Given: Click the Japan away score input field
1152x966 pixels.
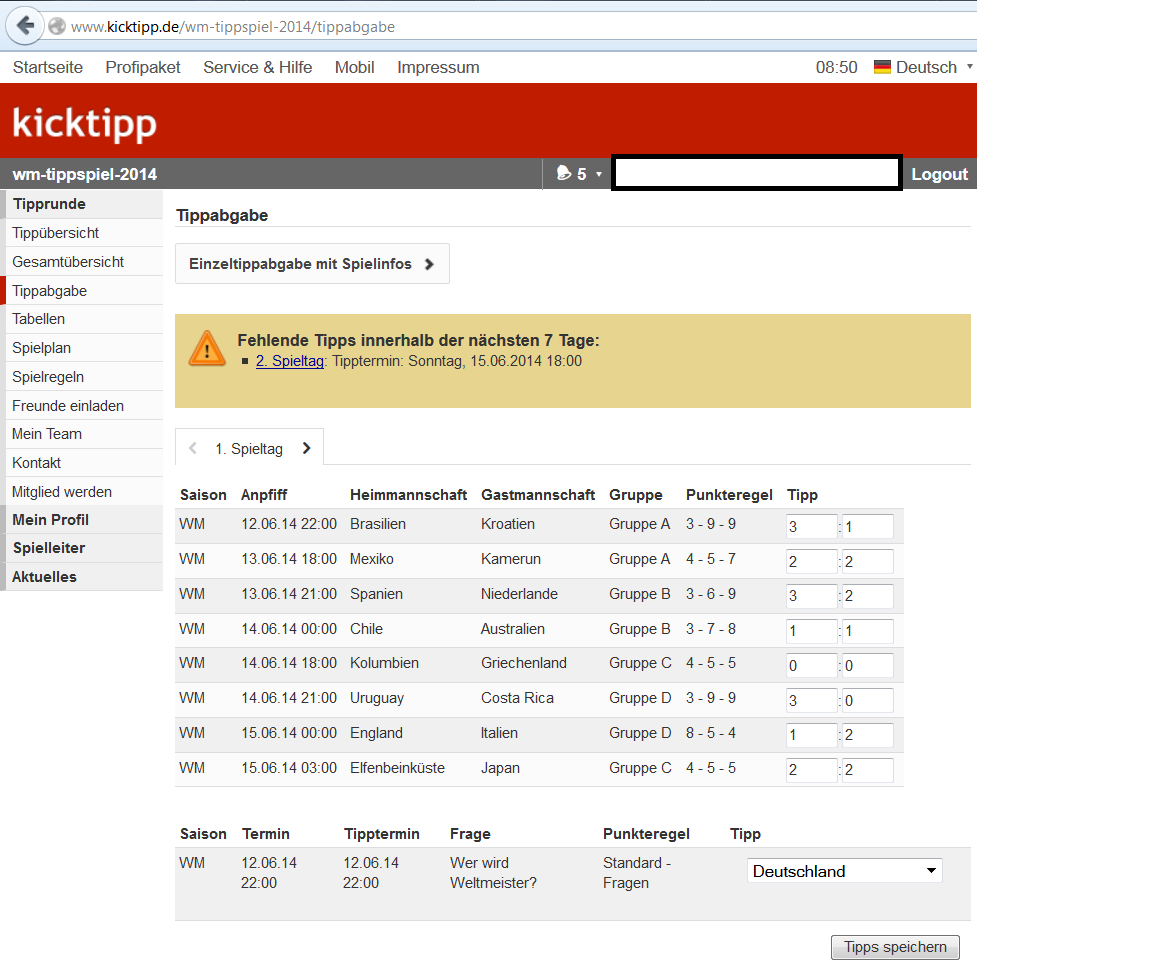Looking at the screenshot, I should (x=867, y=771).
